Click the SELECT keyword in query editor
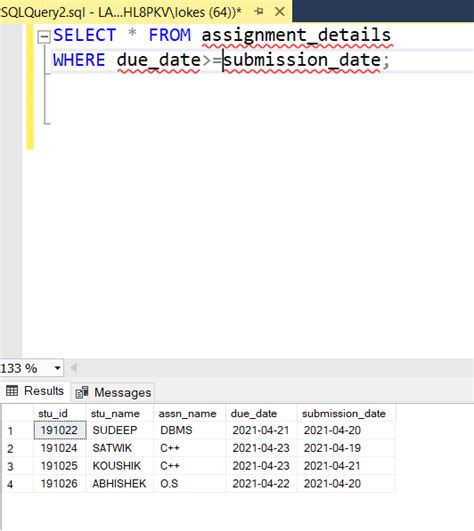This screenshot has height=531, width=474. [85, 35]
